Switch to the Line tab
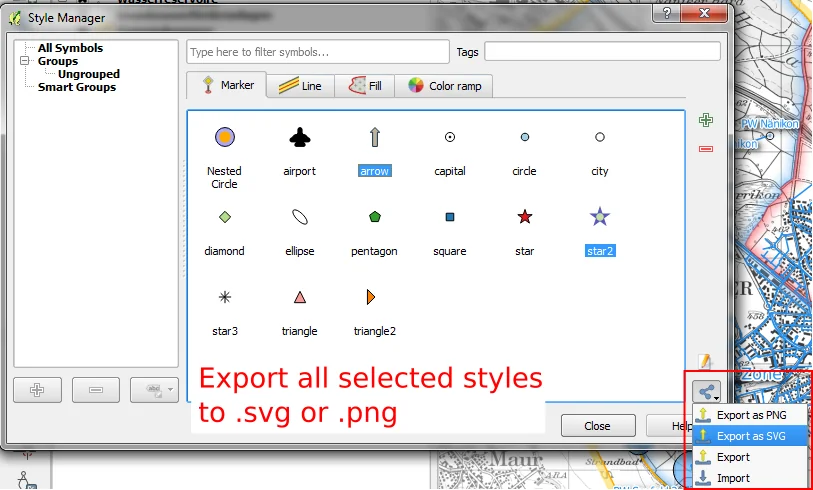Screen dimensions: 813x490 (x=300, y=86)
